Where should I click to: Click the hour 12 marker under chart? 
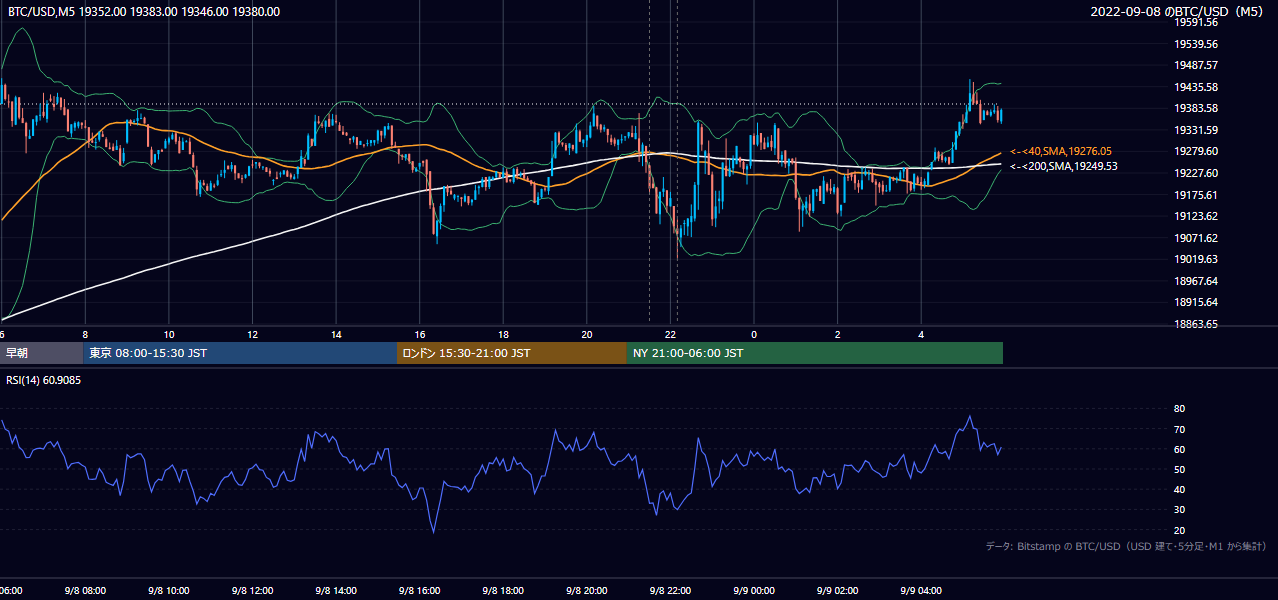point(252,334)
